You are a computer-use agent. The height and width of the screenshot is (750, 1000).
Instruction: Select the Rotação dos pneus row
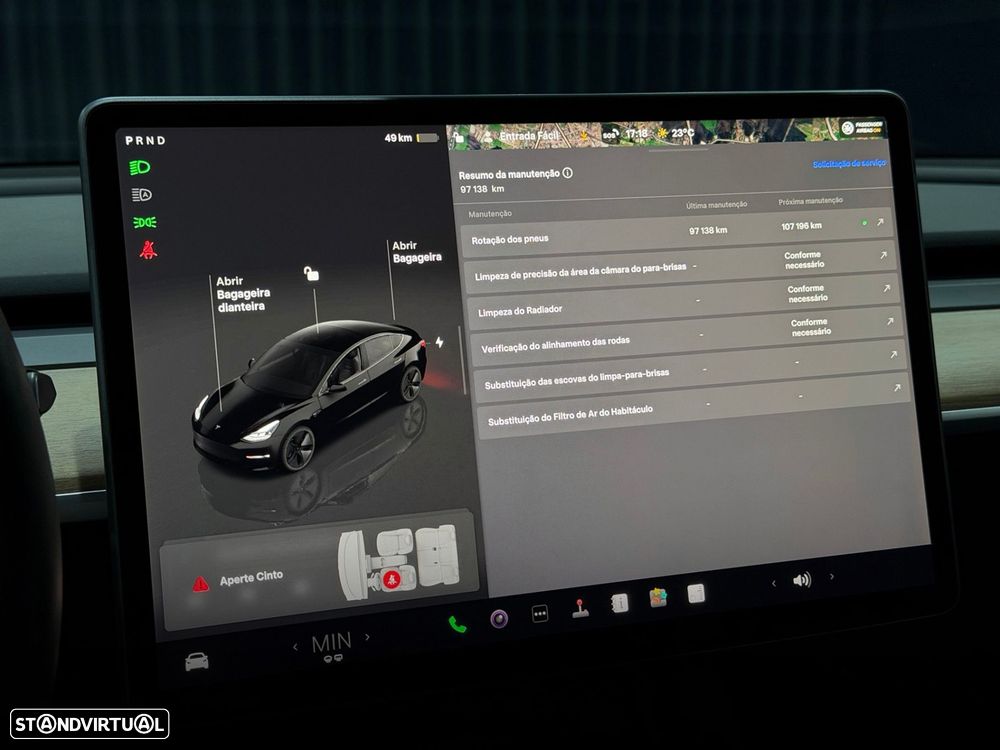677,232
